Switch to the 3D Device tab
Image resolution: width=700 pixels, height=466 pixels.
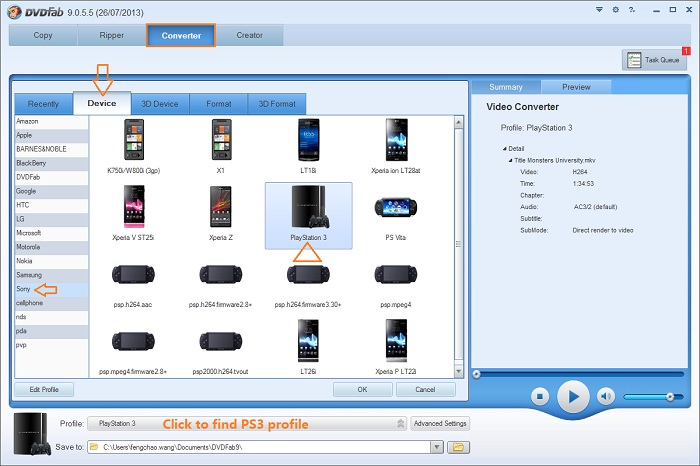click(x=160, y=104)
